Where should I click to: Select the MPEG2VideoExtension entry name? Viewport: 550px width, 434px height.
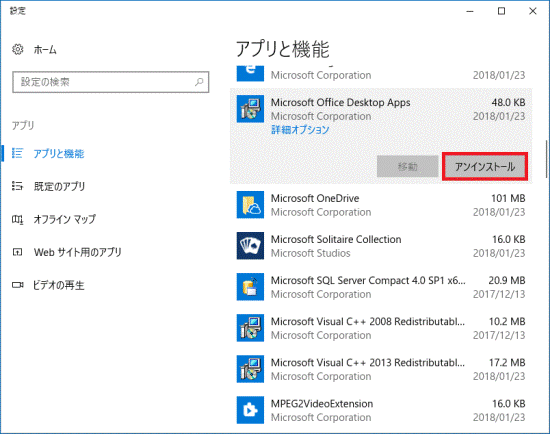322,403
